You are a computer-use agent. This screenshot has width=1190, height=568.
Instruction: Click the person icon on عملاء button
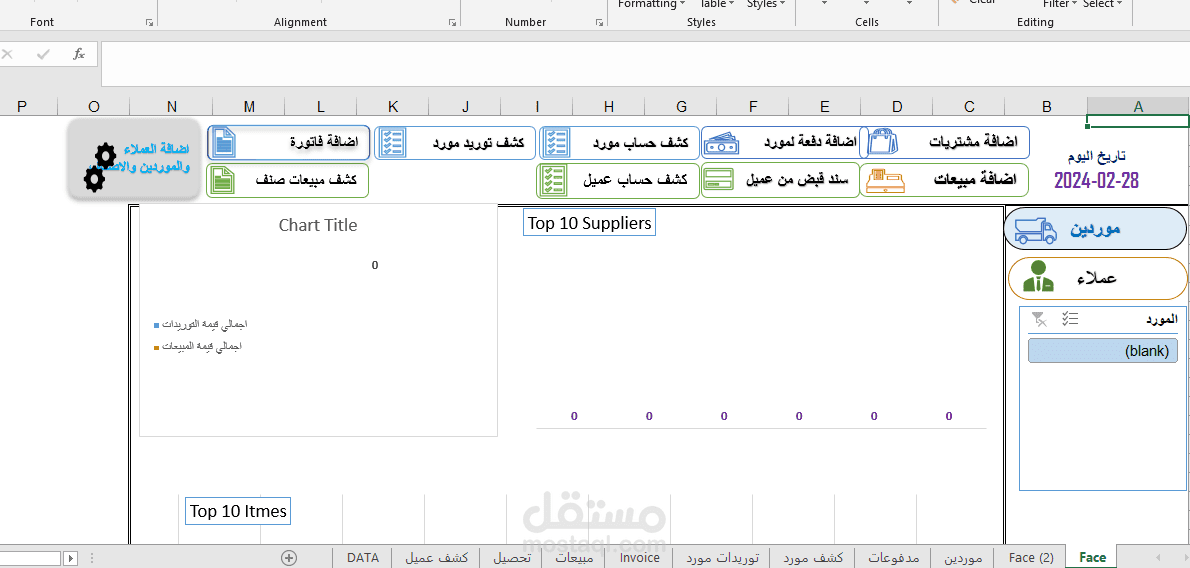pyautogui.click(x=1038, y=277)
